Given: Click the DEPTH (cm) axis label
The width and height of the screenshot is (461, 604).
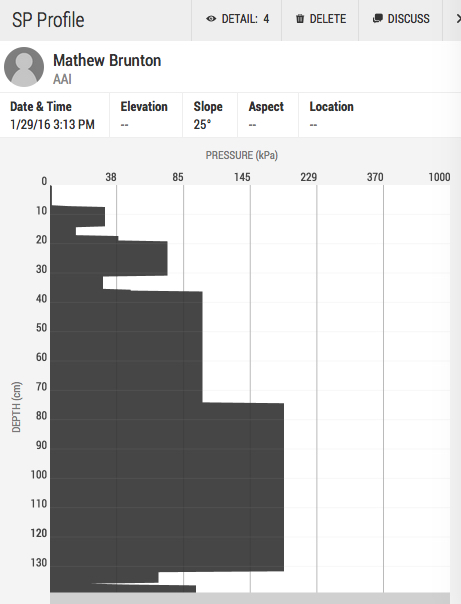Looking at the screenshot, I should (16, 407).
